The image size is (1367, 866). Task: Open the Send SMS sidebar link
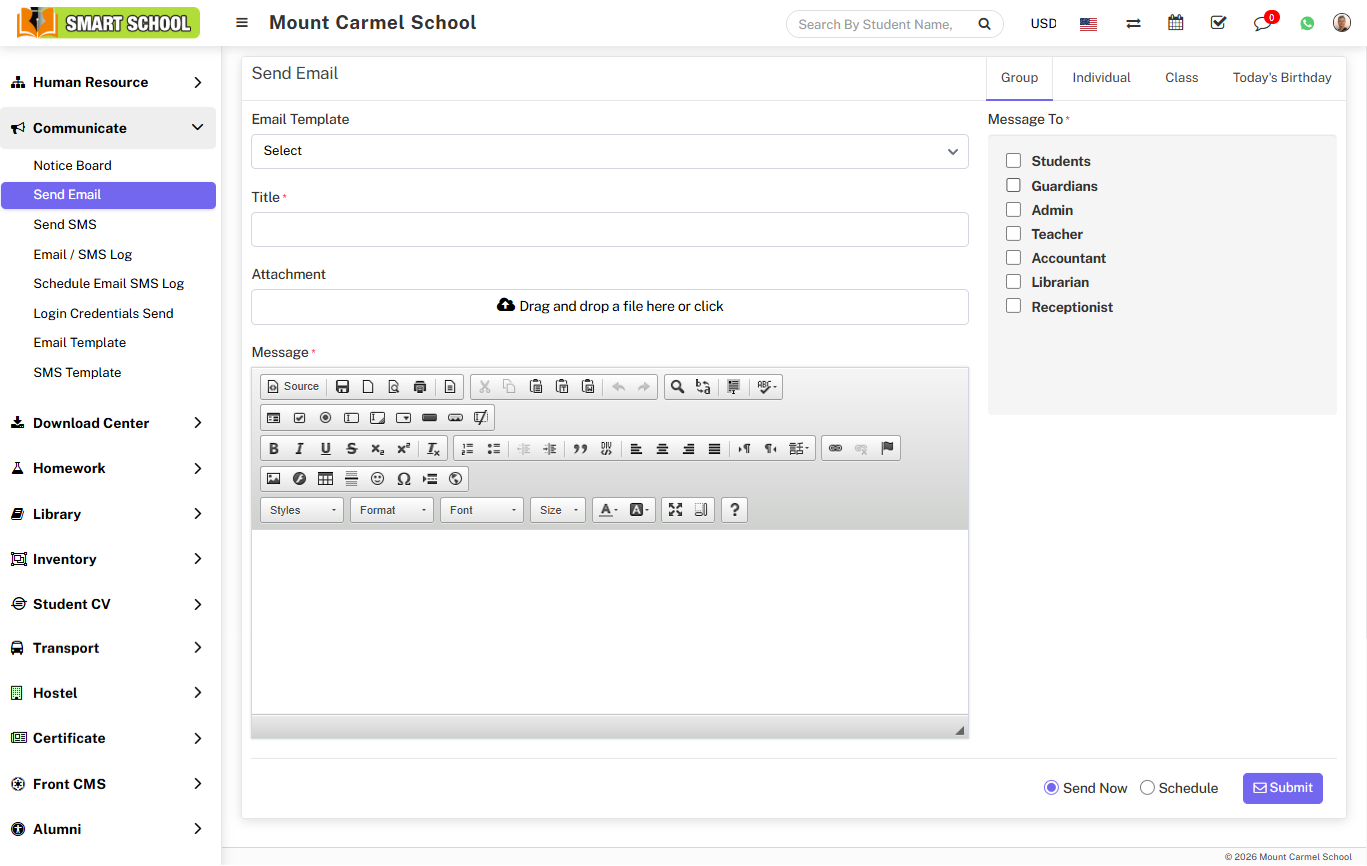coord(65,225)
